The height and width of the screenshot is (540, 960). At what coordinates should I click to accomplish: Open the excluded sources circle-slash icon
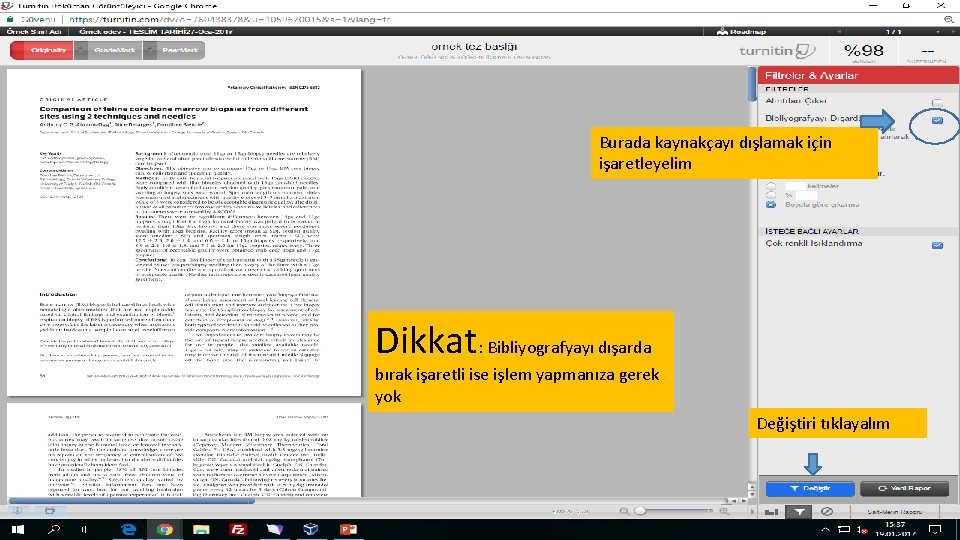point(827,512)
